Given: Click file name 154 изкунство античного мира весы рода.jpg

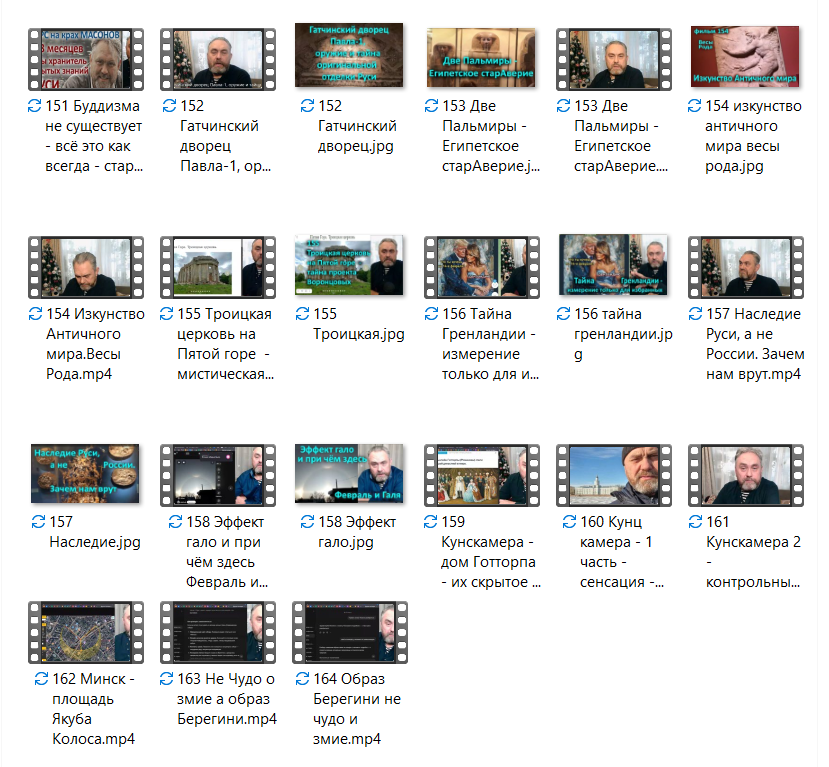Looking at the screenshot, I should coord(753,136).
